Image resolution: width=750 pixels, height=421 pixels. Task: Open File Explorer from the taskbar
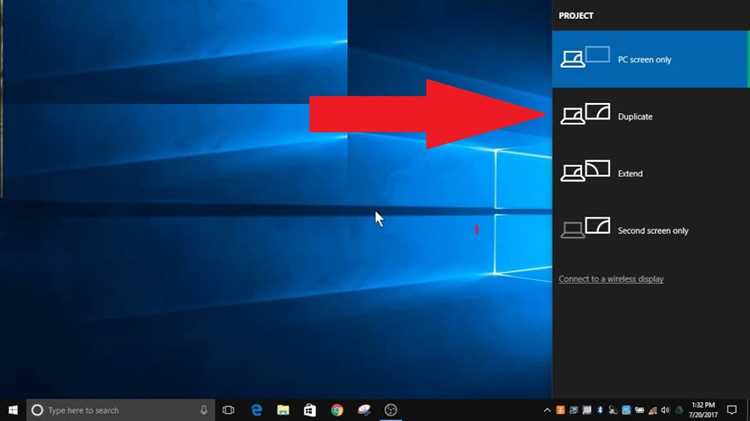[283, 410]
